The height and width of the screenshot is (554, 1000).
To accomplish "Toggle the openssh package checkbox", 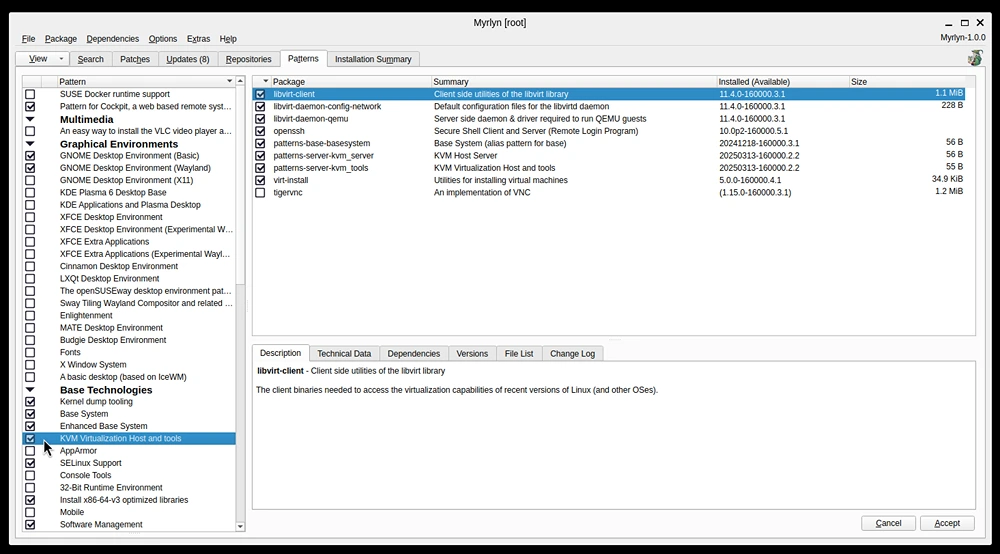I will pos(260,131).
